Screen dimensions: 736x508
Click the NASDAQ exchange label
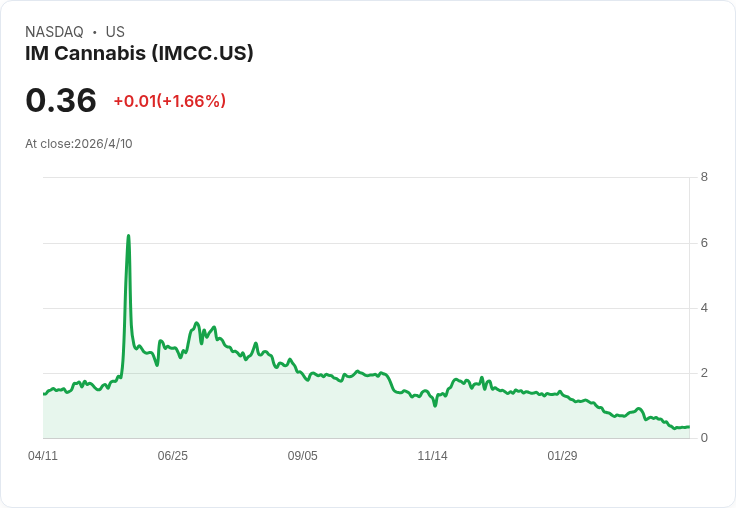tap(54, 32)
